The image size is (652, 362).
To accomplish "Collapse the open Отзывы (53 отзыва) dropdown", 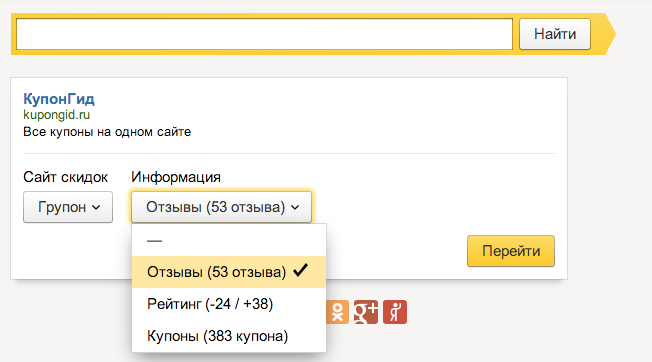I will [221, 207].
